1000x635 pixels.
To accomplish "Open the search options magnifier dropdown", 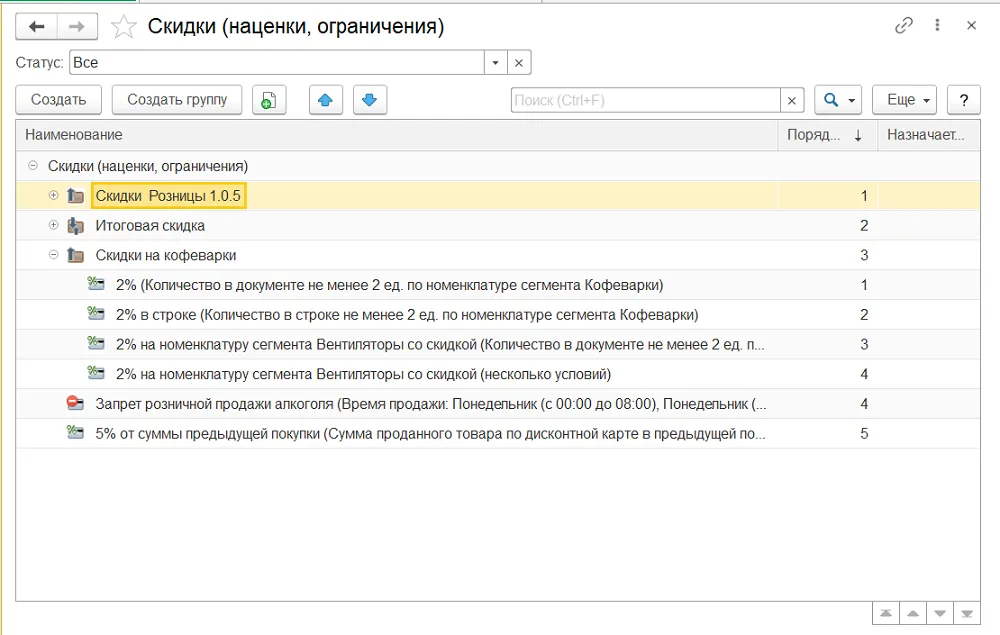I will coord(838,100).
